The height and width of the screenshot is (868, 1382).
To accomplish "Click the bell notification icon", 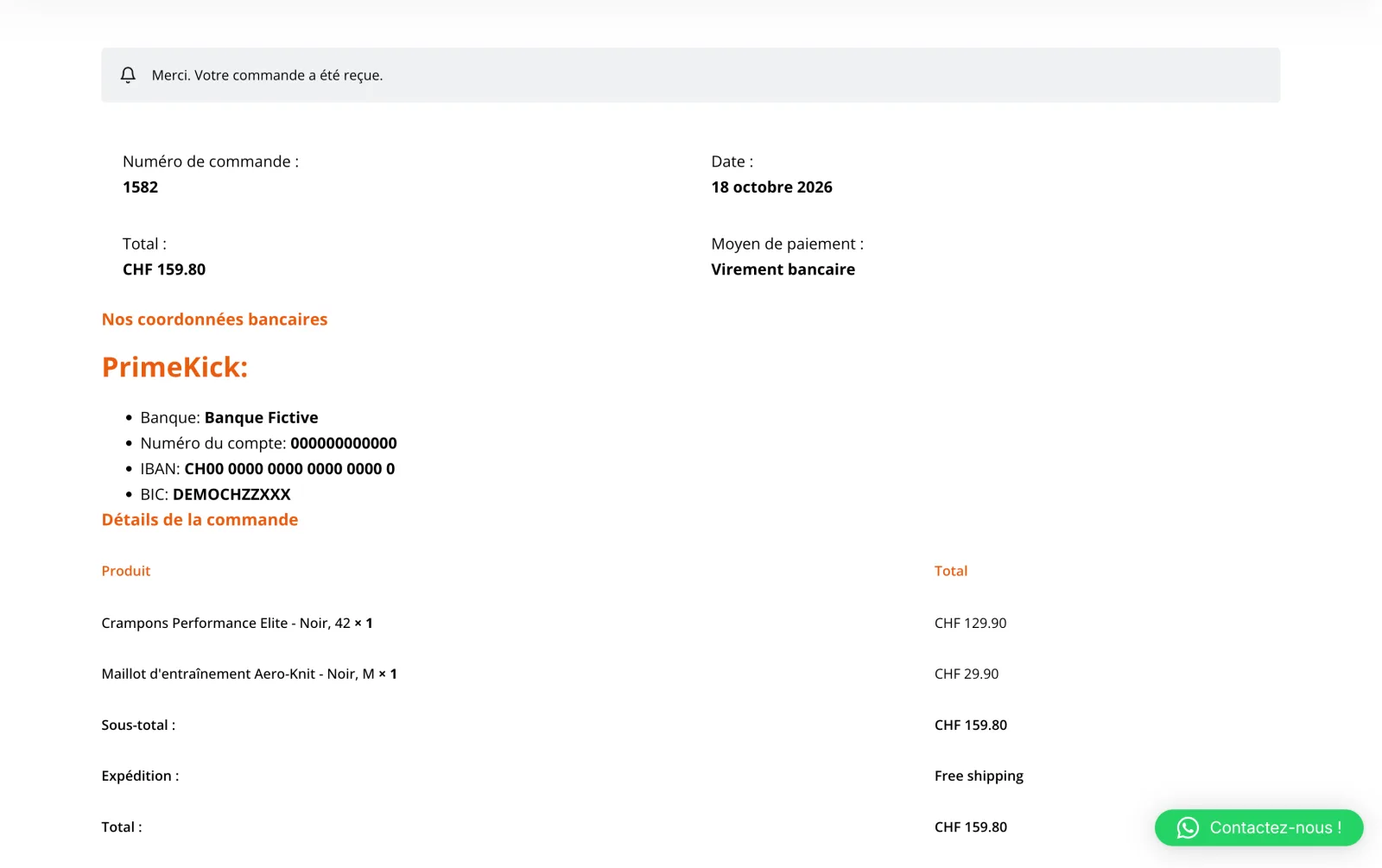I will (128, 75).
